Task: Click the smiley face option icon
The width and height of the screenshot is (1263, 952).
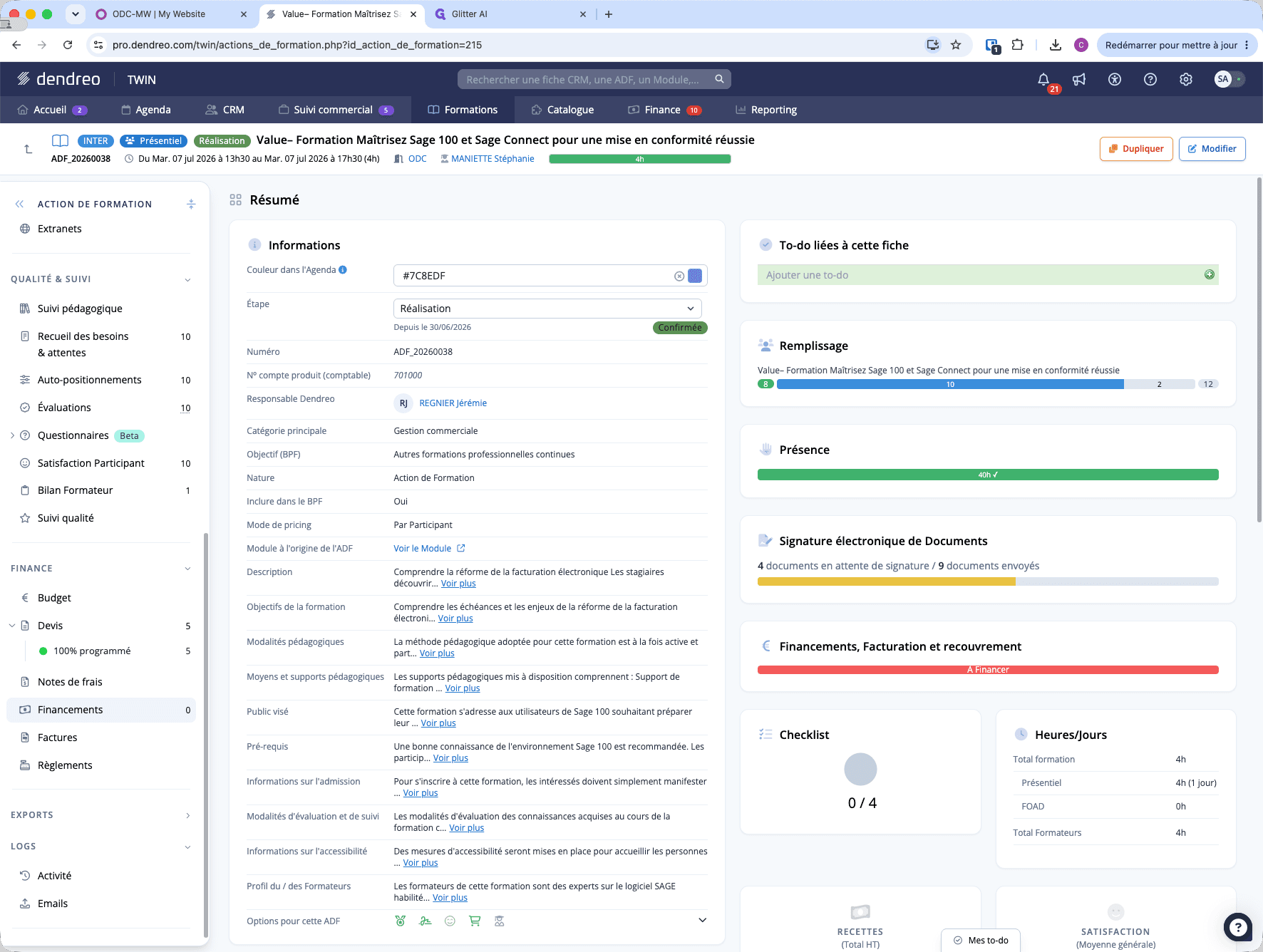Action: click(x=450, y=921)
